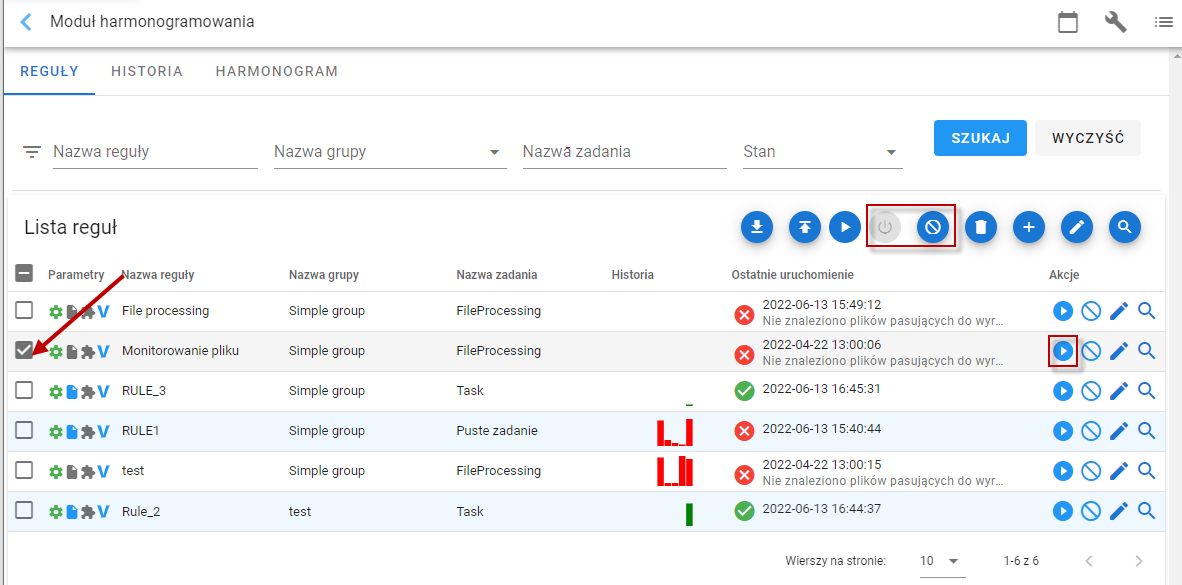Click the WYCZYŚĆ button
This screenshot has width=1182, height=585.
1088,138
